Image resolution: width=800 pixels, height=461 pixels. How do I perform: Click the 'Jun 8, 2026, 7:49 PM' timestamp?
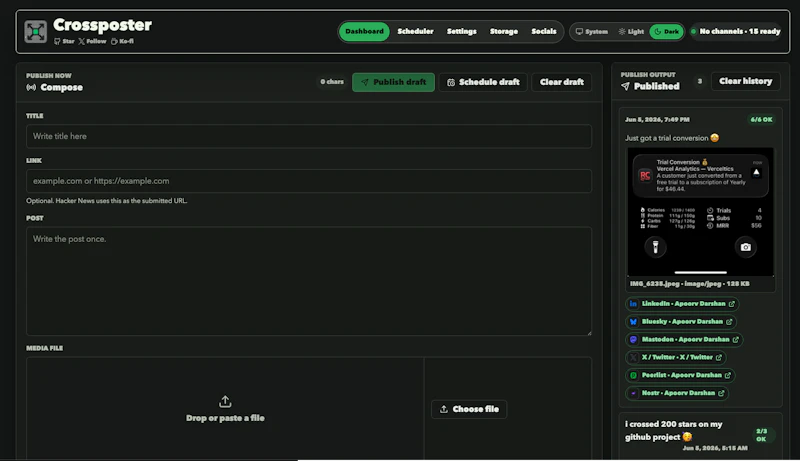click(657, 120)
